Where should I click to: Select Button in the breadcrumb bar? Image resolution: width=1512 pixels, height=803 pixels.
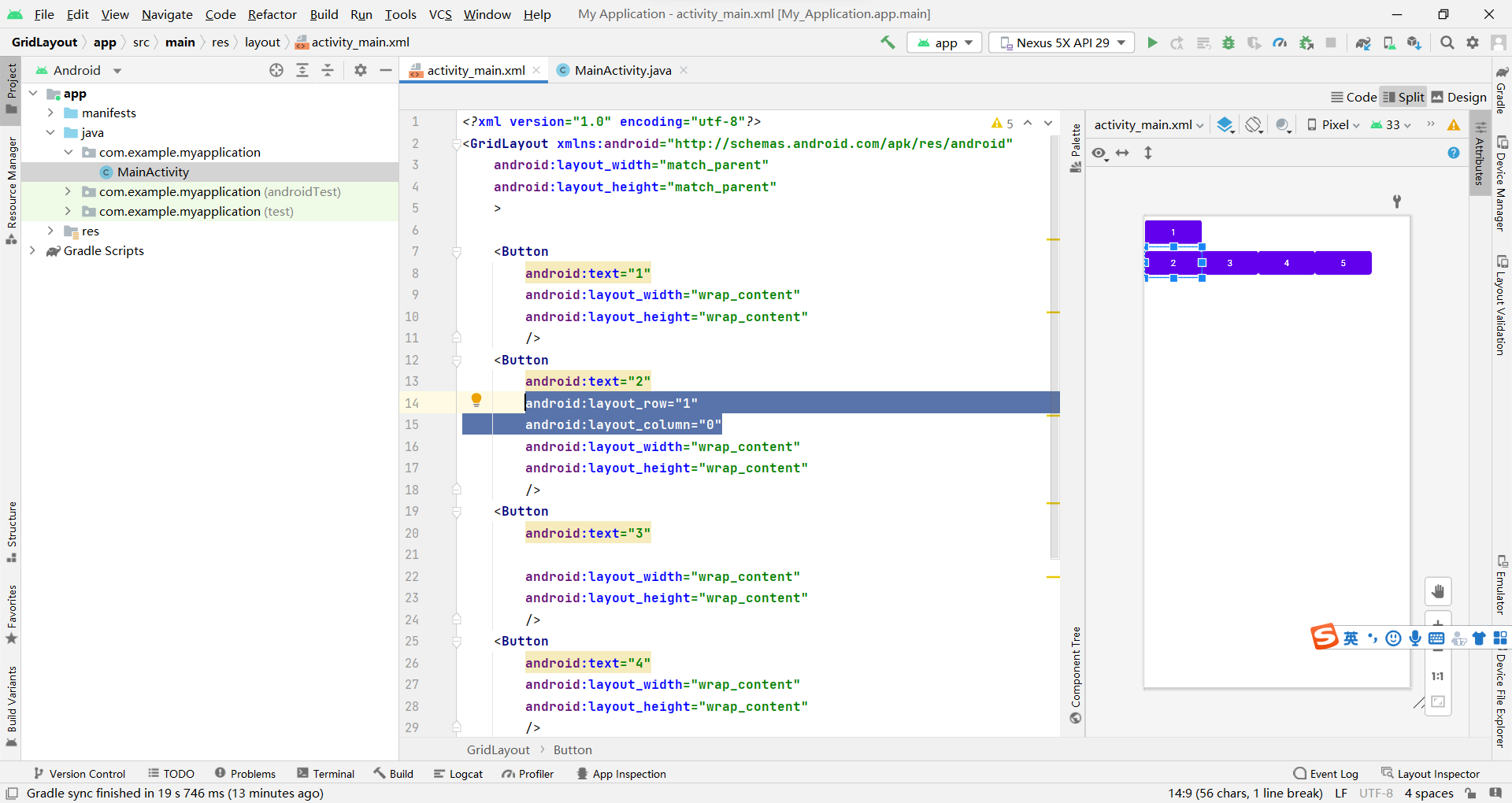[x=573, y=749]
